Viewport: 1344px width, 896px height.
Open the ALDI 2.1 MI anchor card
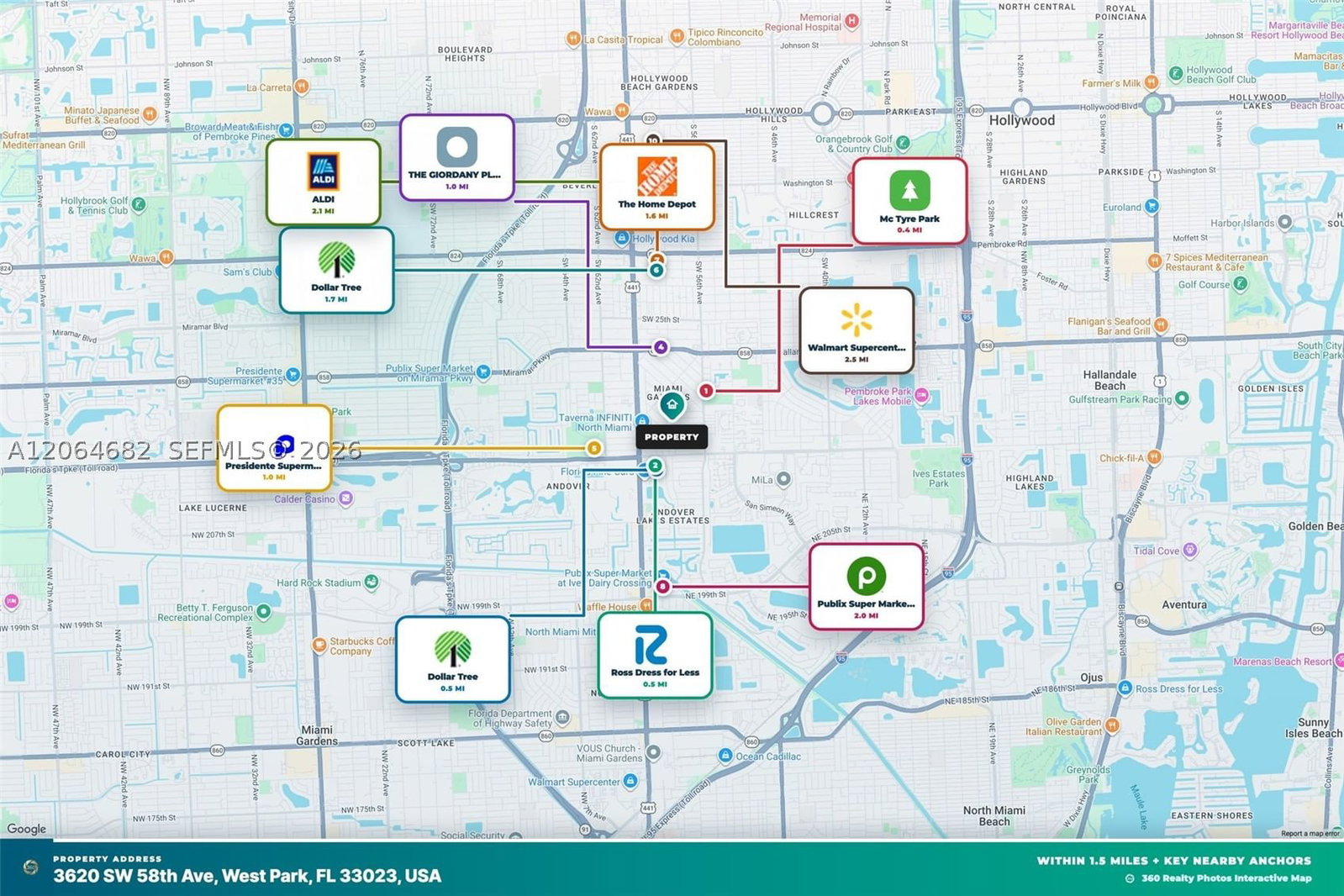[324, 182]
